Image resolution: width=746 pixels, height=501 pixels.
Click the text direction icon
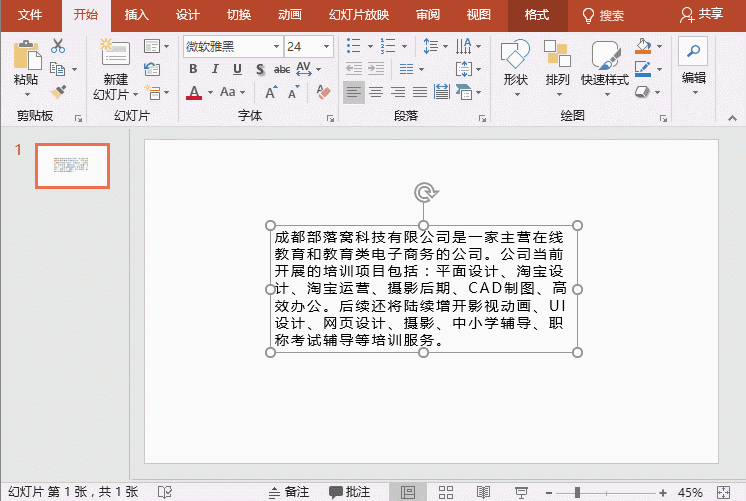click(463, 46)
